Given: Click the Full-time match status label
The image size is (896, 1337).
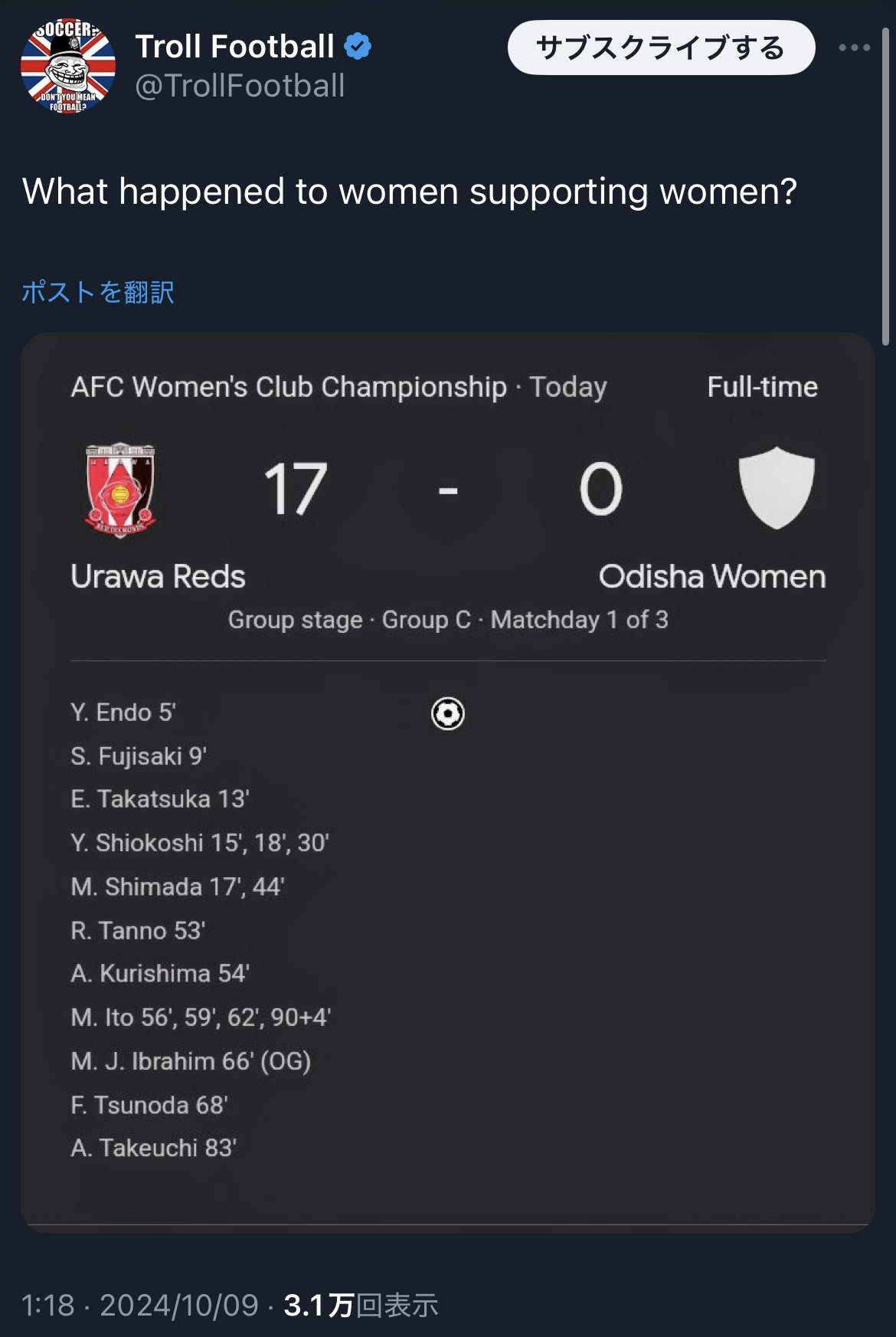Looking at the screenshot, I should click(762, 387).
